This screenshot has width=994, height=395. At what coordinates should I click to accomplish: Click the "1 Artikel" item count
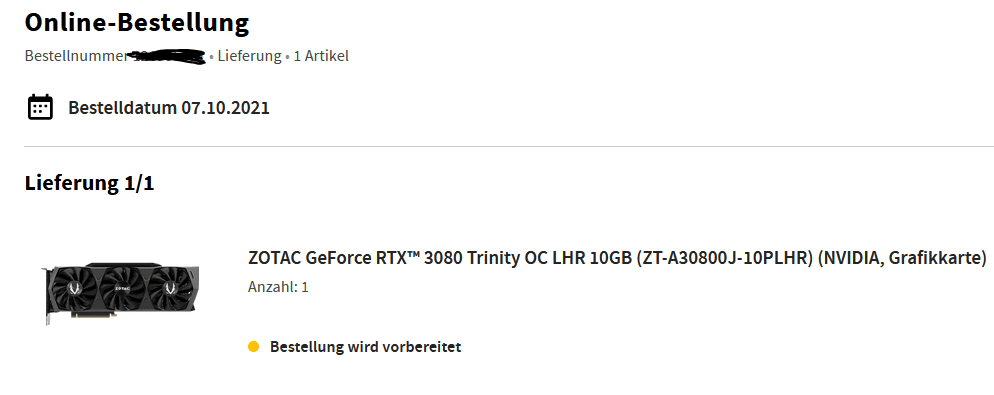point(321,56)
